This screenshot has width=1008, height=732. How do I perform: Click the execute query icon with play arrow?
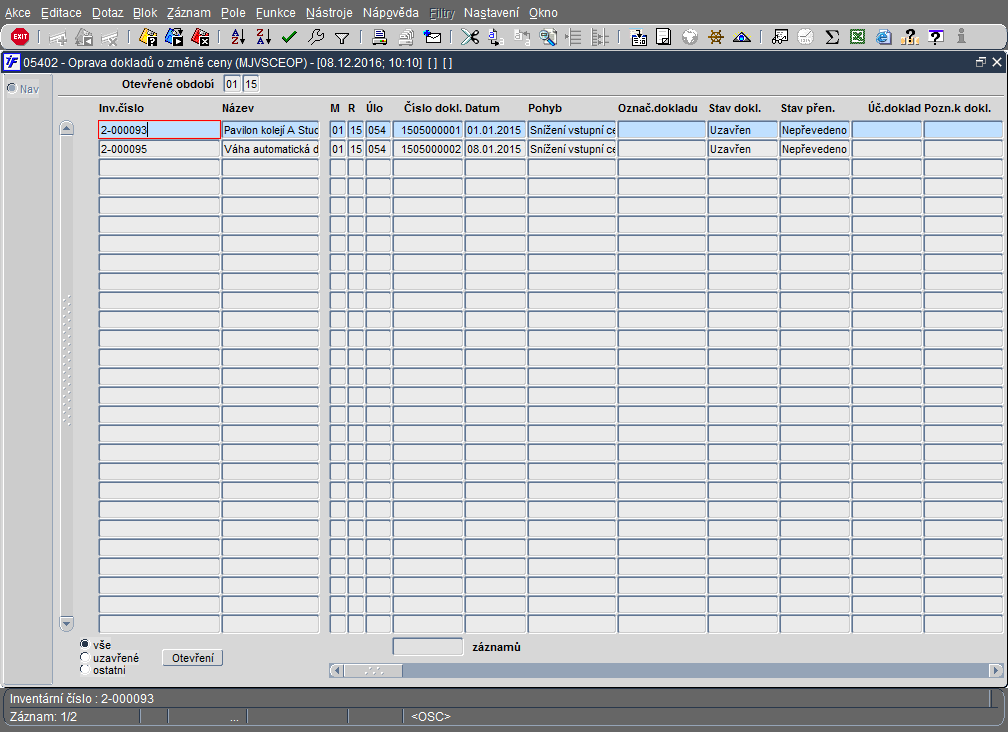click(174, 37)
